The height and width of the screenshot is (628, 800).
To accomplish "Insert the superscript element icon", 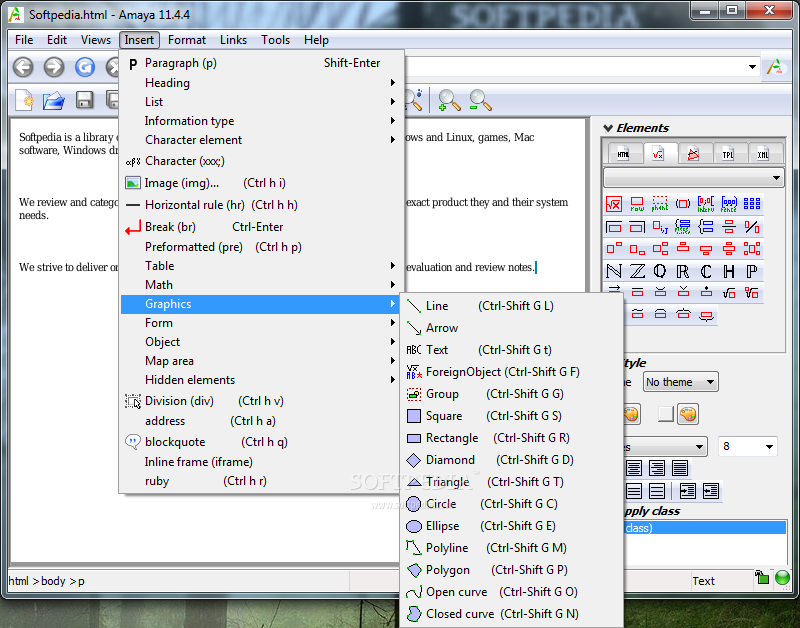I will [614, 248].
